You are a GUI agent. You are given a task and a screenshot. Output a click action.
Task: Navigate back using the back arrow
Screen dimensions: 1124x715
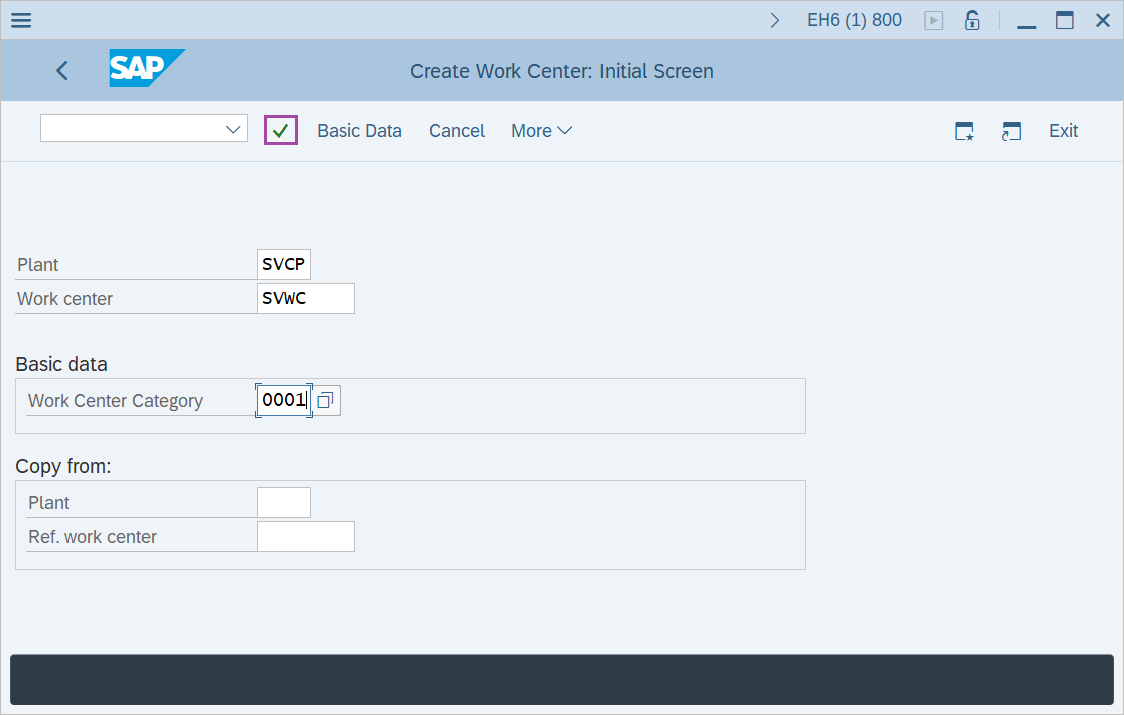tap(61, 70)
